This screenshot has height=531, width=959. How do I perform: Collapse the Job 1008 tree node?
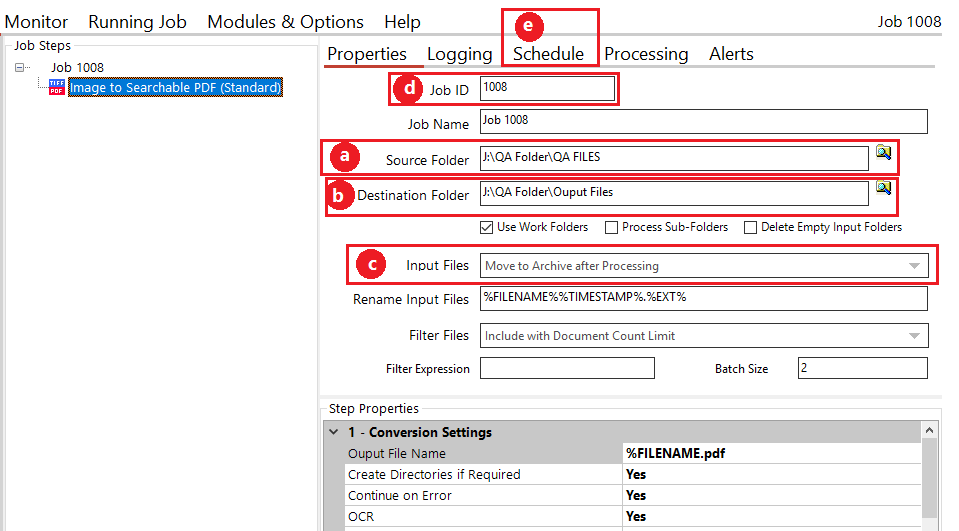[20, 67]
